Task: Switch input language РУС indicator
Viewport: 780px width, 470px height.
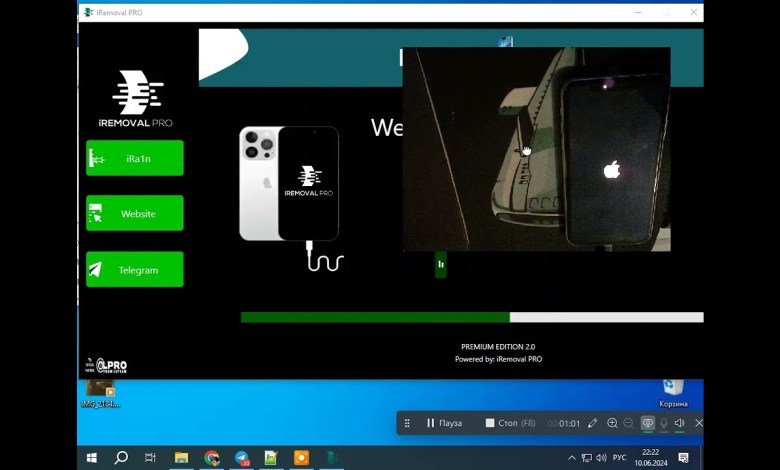Action: [x=619, y=458]
